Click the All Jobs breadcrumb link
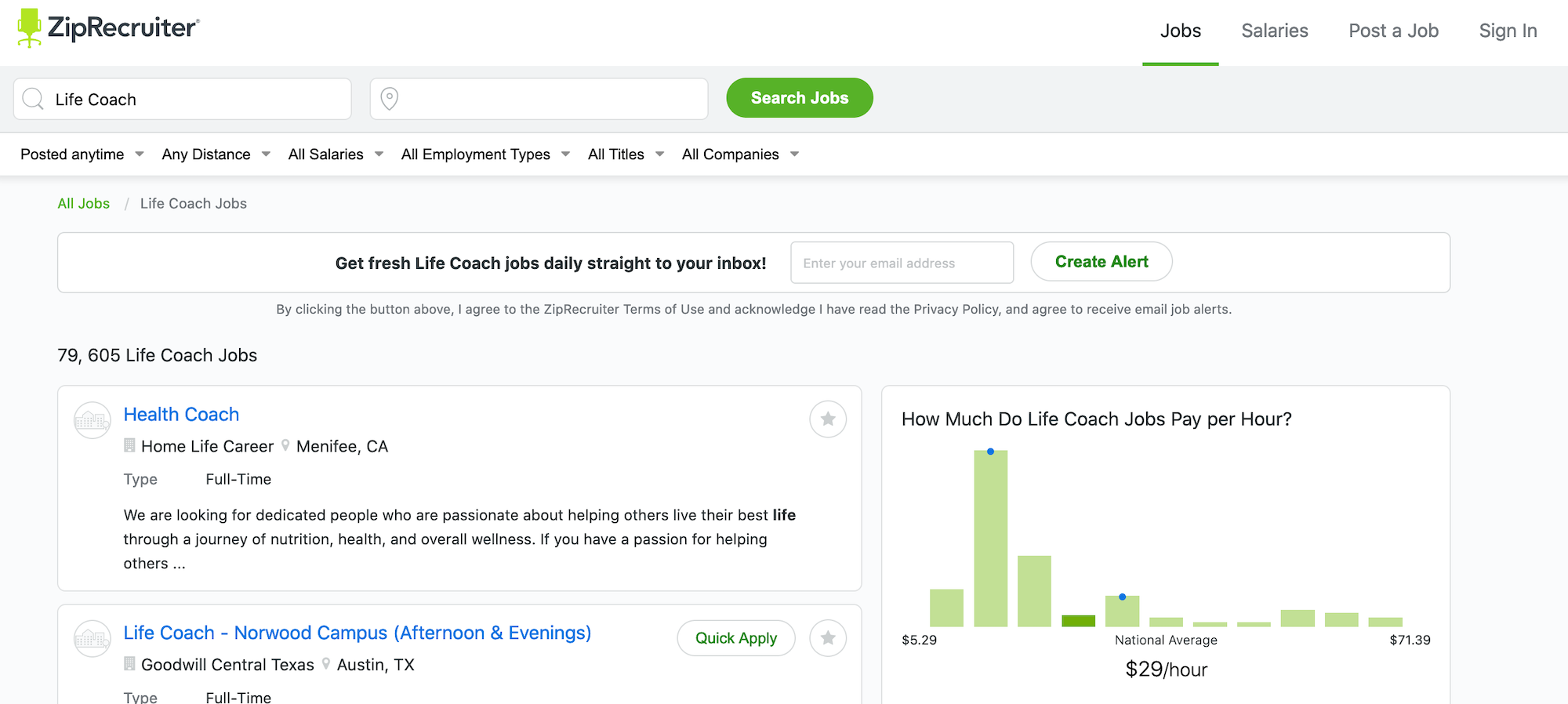 (84, 204)
